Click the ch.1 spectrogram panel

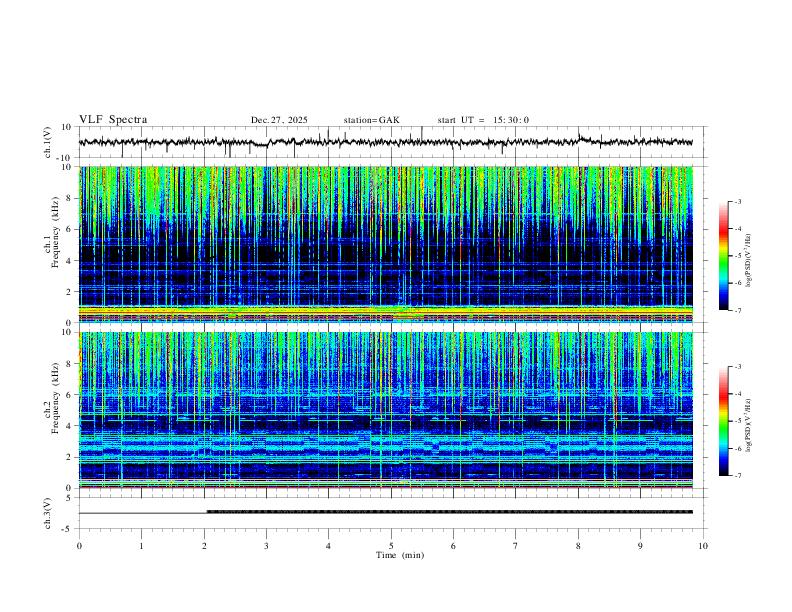coord(386,244)
